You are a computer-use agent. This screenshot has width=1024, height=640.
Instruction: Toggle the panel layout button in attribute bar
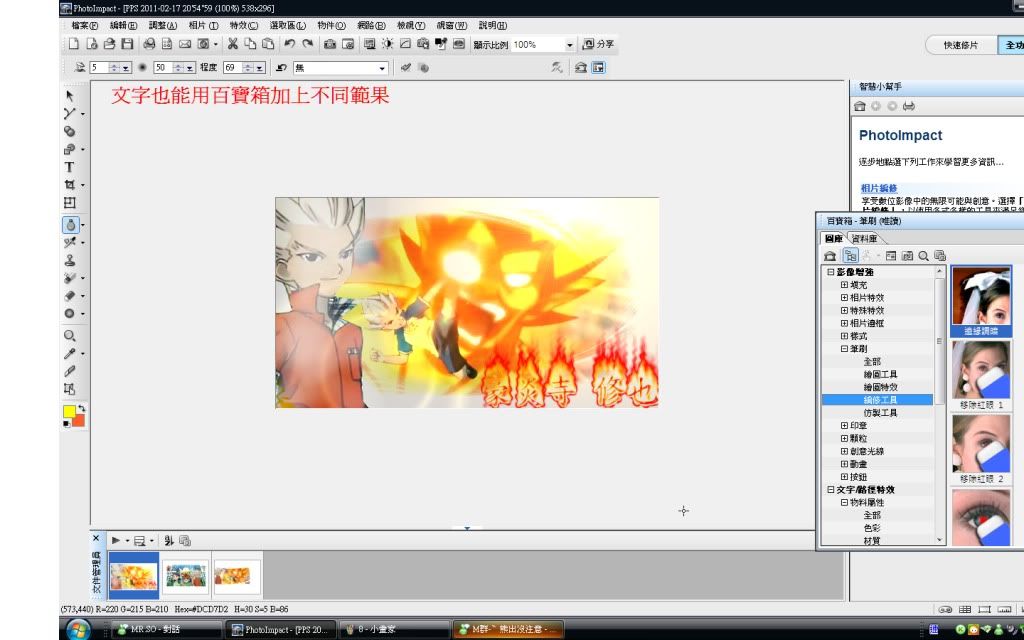[x=598, y=67]
